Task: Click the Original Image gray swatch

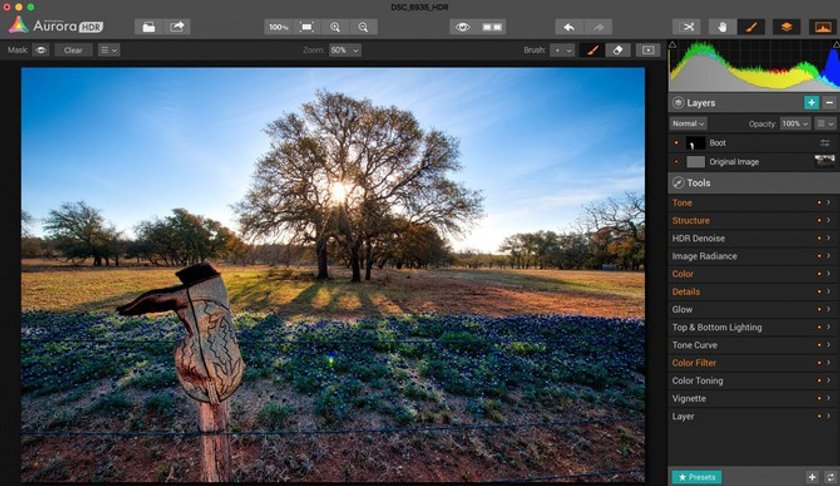Action: coord(695,162)
